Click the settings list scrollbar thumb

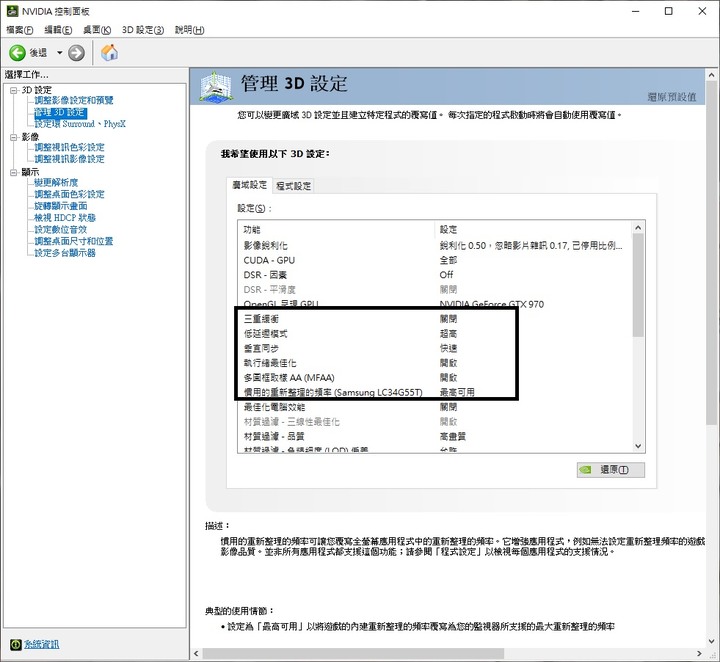pyautogui.click(x=638, y=285)
